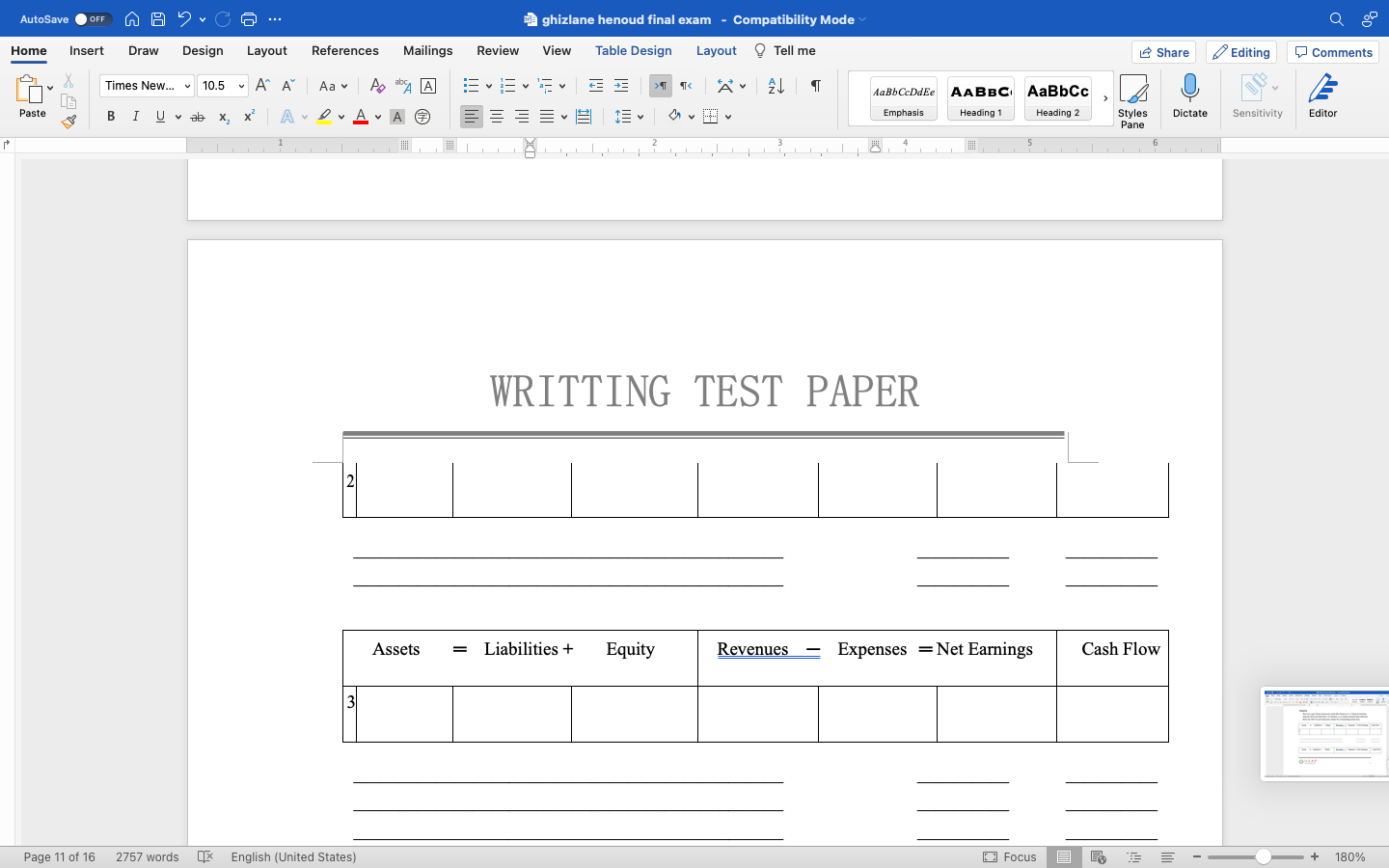Open the Styles Pane

click(1132, 100)
